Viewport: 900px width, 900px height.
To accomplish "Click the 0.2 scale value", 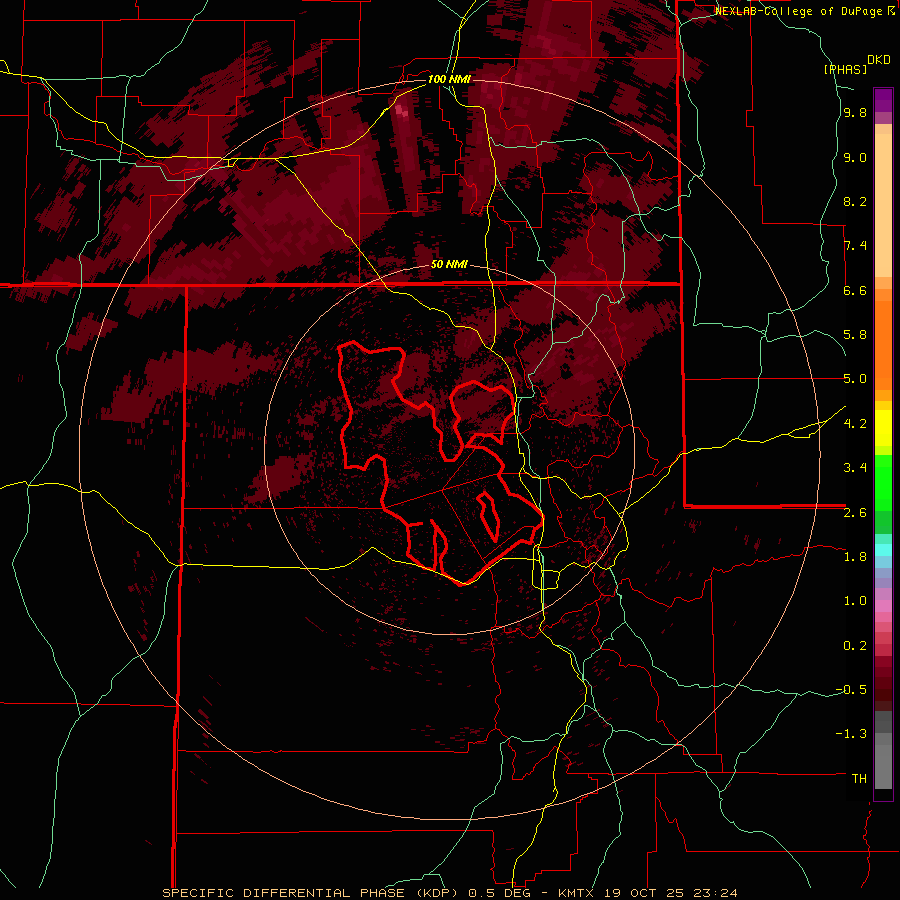I will 855,645.
